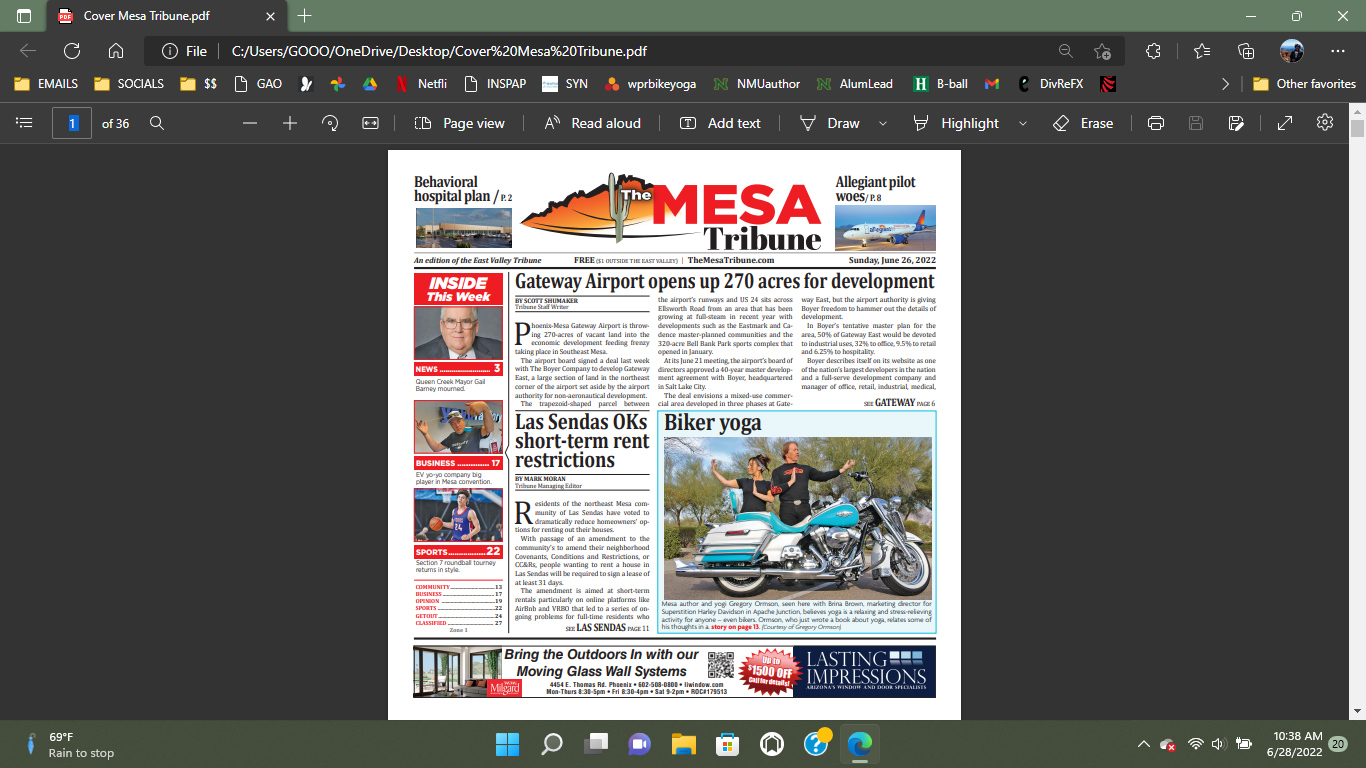Click the PDF find magnifier icon
1366x768 pixels.
(x=157, y=123)
